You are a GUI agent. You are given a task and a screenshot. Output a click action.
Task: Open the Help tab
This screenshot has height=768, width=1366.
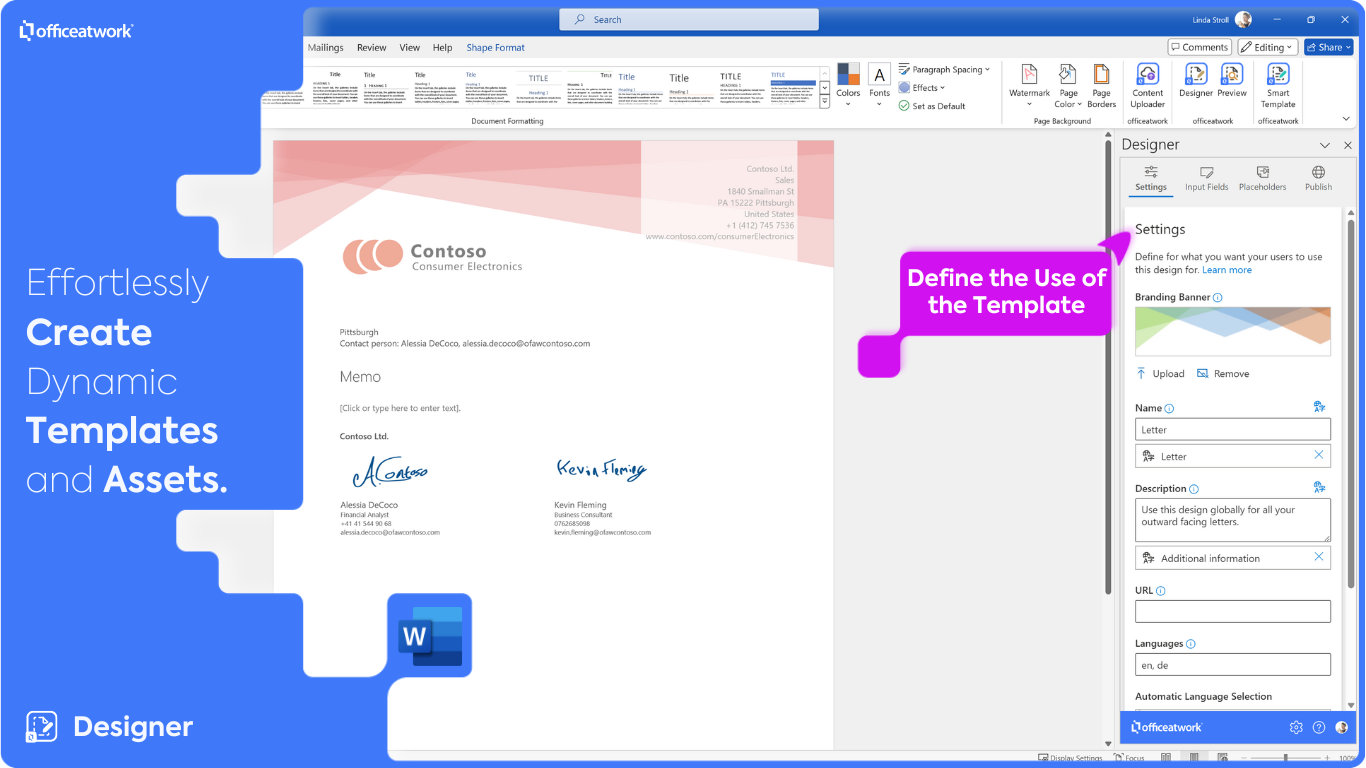point(443,47)
